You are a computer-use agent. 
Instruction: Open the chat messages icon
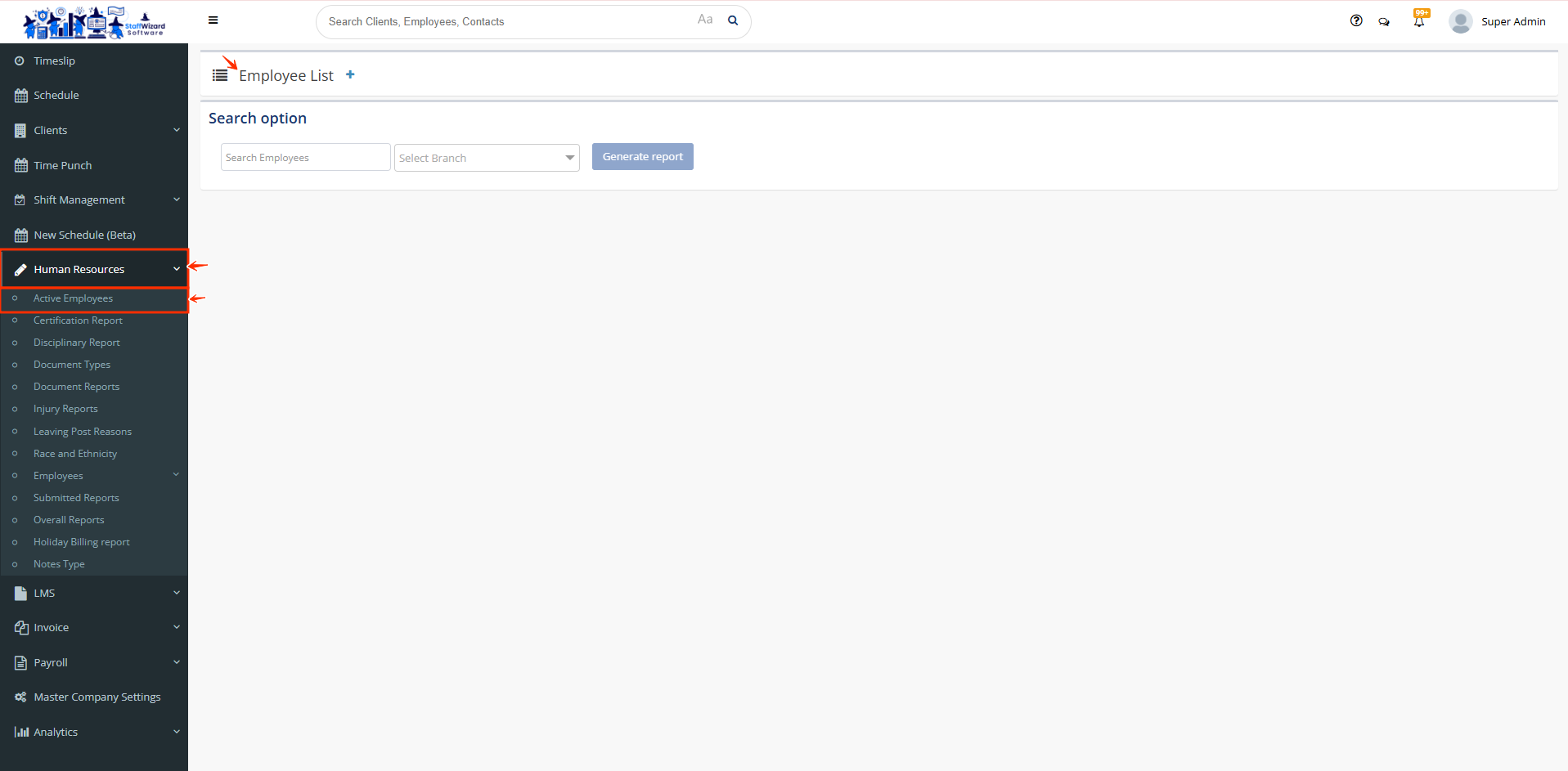(1384, 22)
